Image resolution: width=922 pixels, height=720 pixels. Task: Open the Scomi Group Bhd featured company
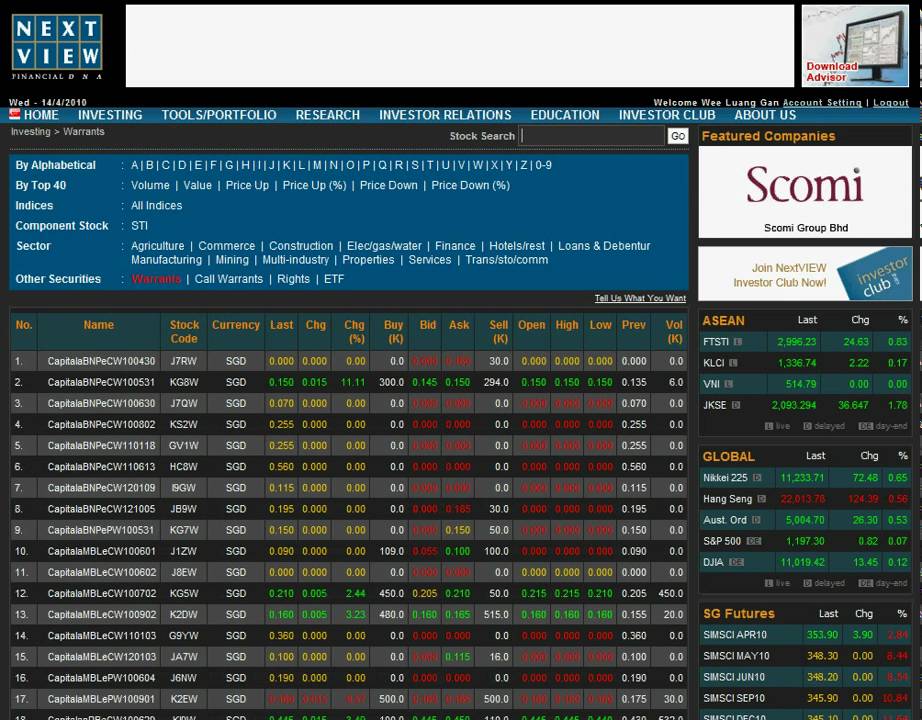point(805,192)
